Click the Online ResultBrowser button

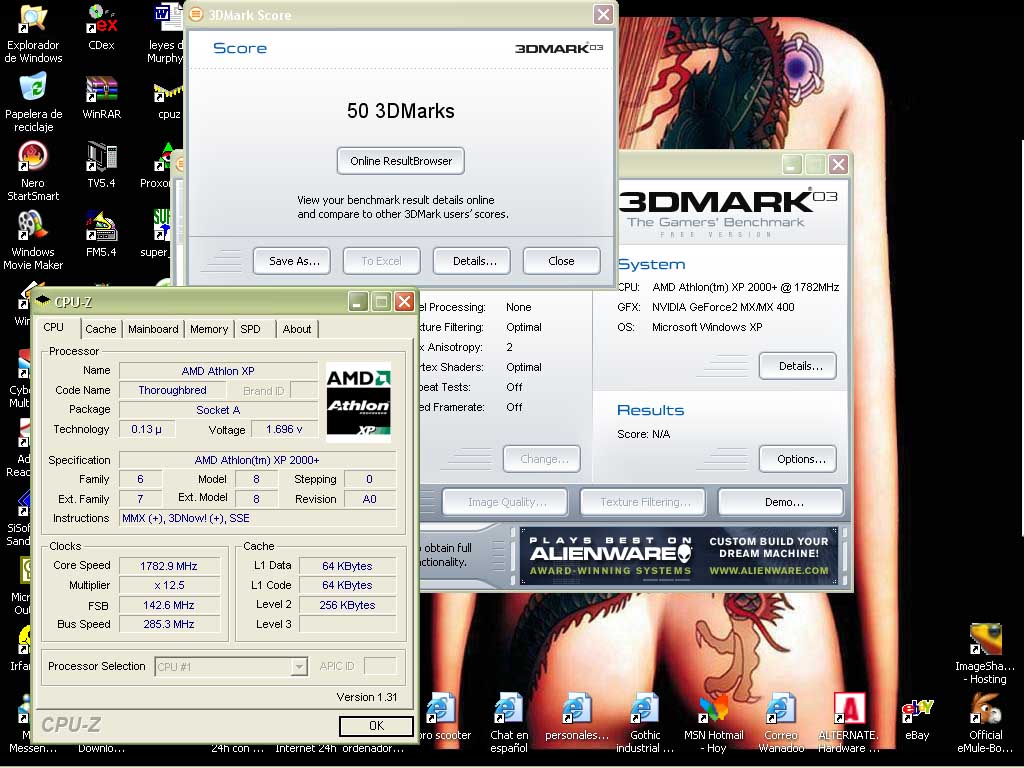[401, 161]
